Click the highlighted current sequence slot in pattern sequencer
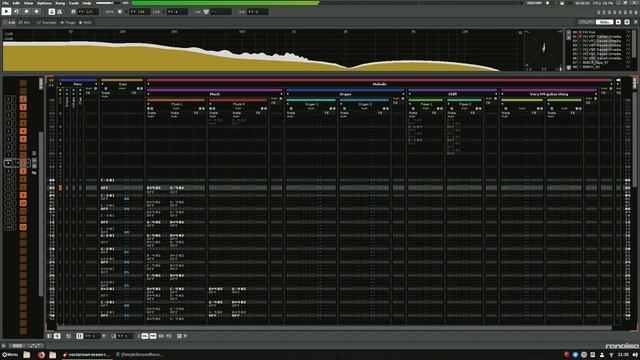The height and width of the screenshot is (360, 640). (17, 163)
